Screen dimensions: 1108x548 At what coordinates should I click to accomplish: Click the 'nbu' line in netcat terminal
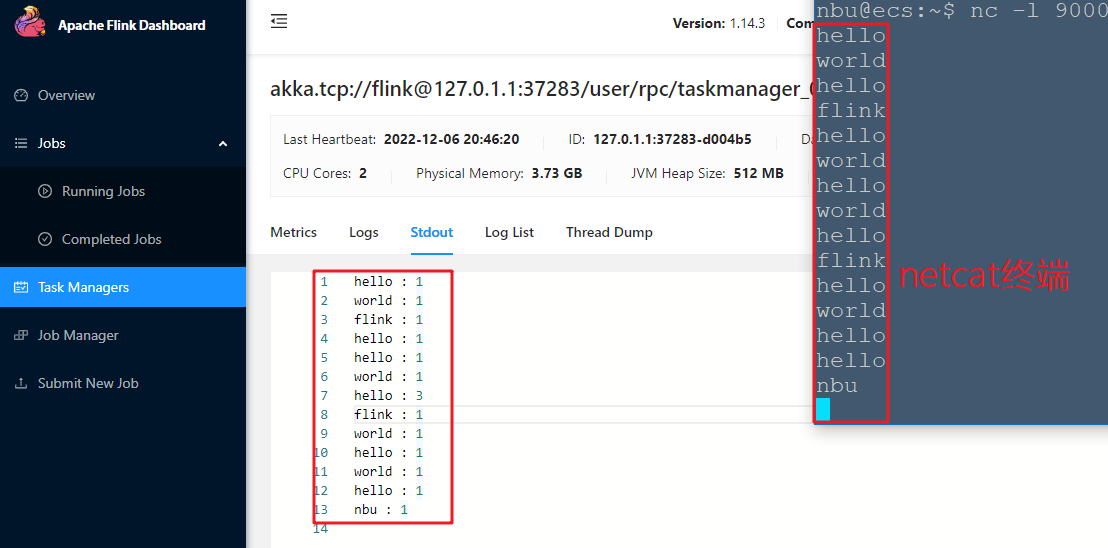[x=837, y=386]
